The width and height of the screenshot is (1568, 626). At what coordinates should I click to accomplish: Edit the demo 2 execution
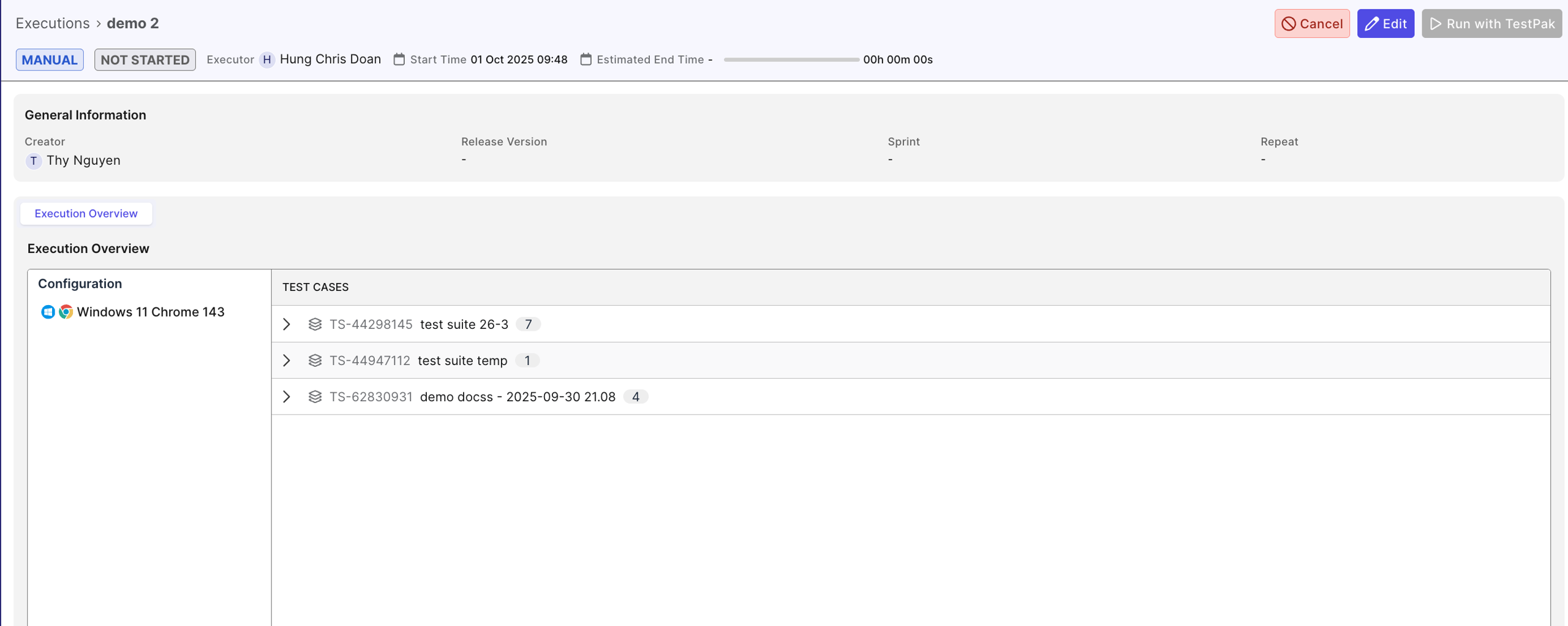(x=1385, y=23)
